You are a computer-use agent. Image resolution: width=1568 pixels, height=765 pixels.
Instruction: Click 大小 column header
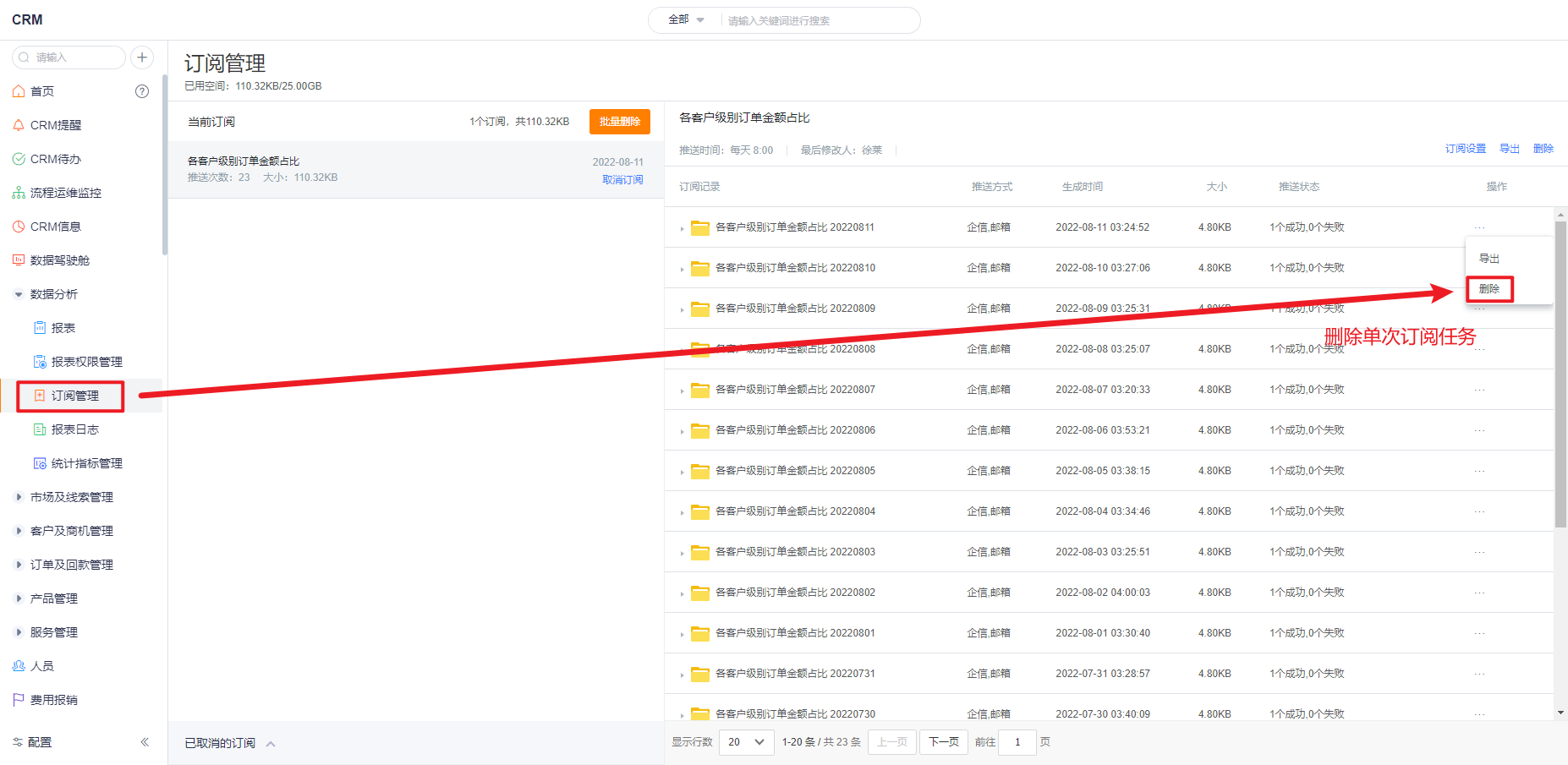(x=1217, y=187)
